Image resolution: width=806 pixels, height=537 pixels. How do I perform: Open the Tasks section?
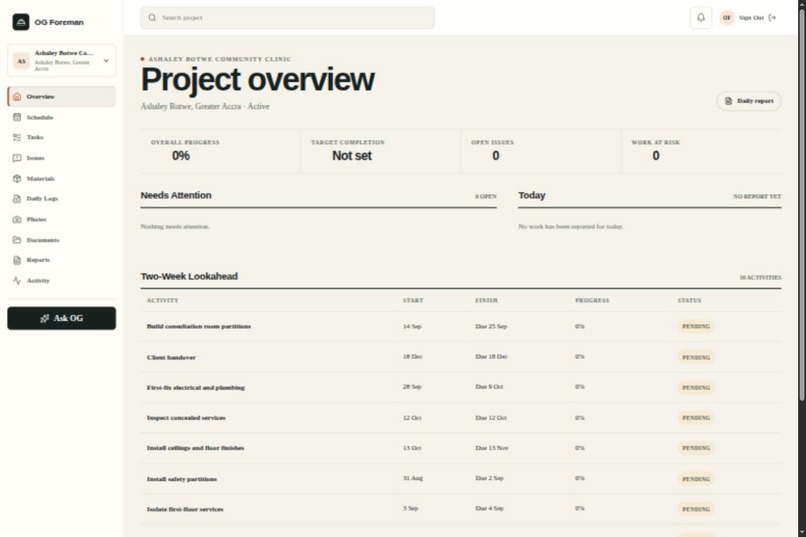coord(62,137)
